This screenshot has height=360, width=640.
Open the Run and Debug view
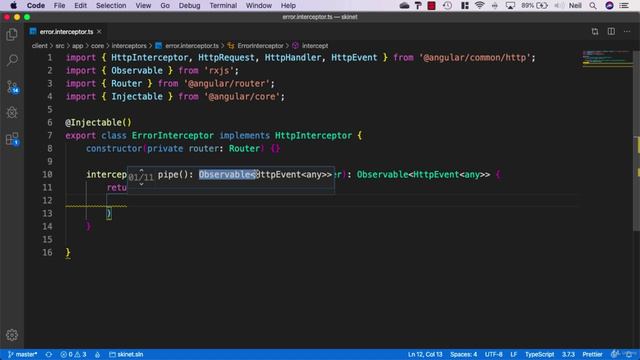click(12, 112)
